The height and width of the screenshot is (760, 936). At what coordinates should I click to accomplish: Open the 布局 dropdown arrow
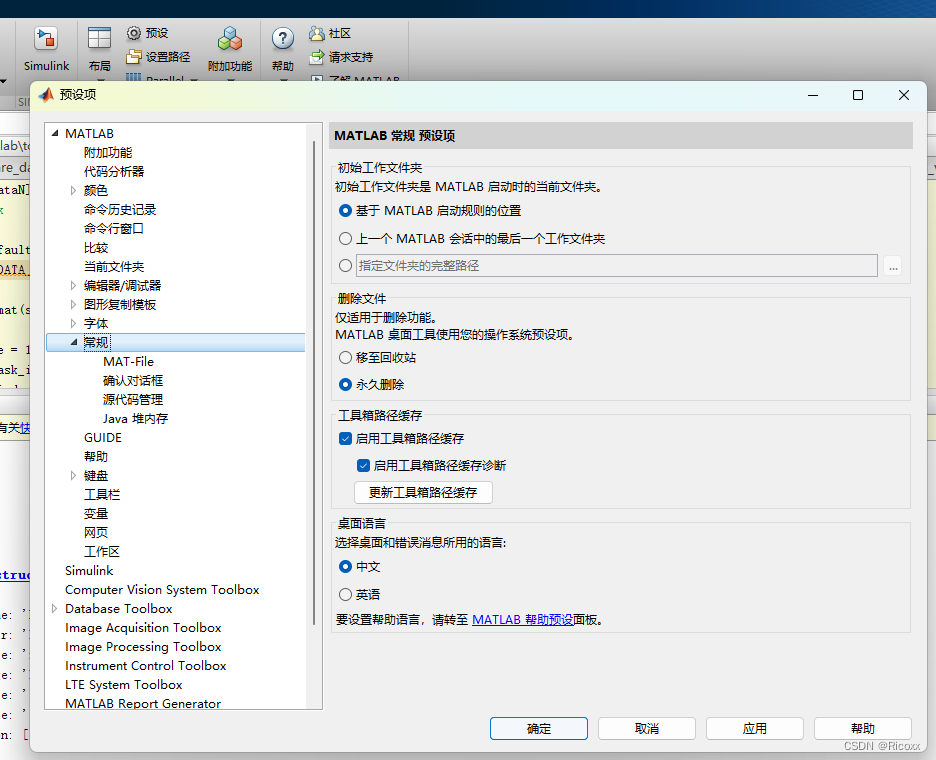100,79
